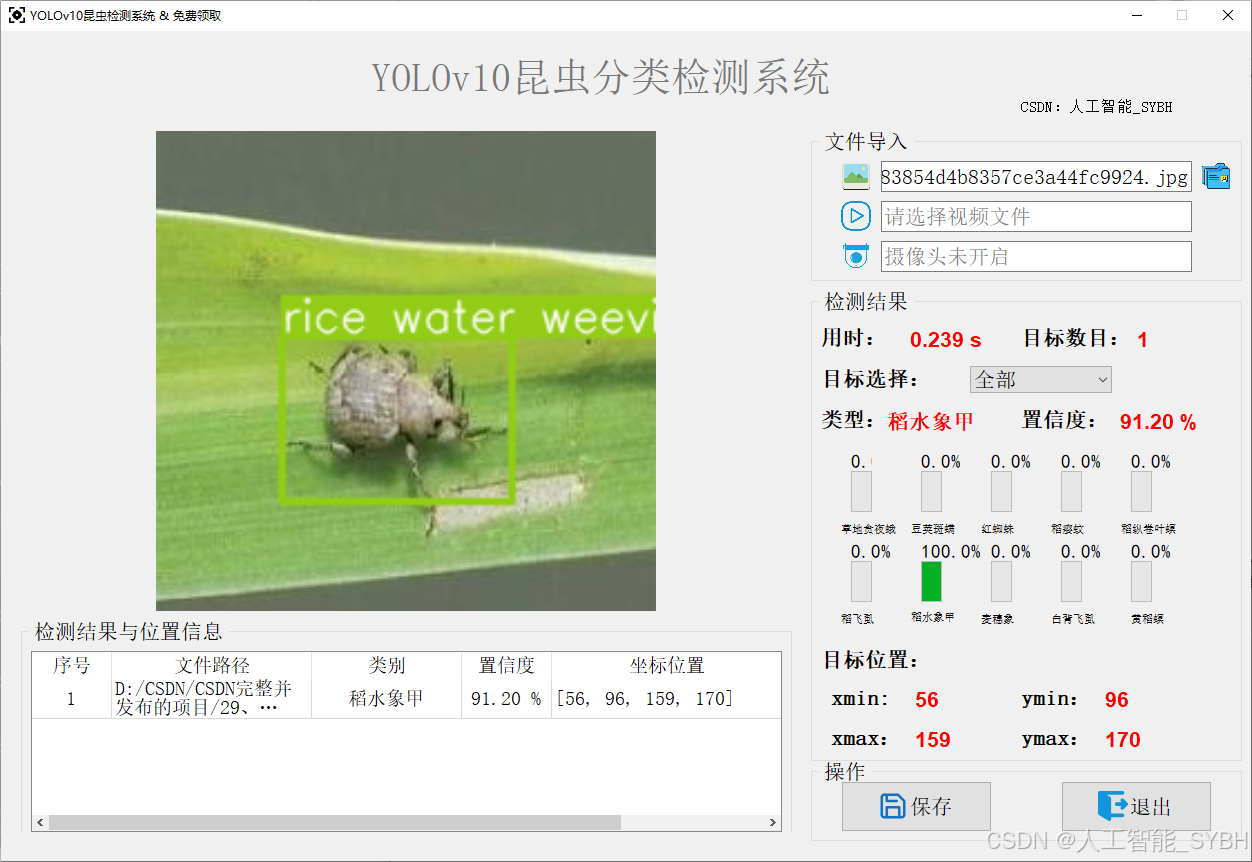Click the app icon in title bar
The height and width of the screenshot is (862, 1252).
[x=17, y=15]
